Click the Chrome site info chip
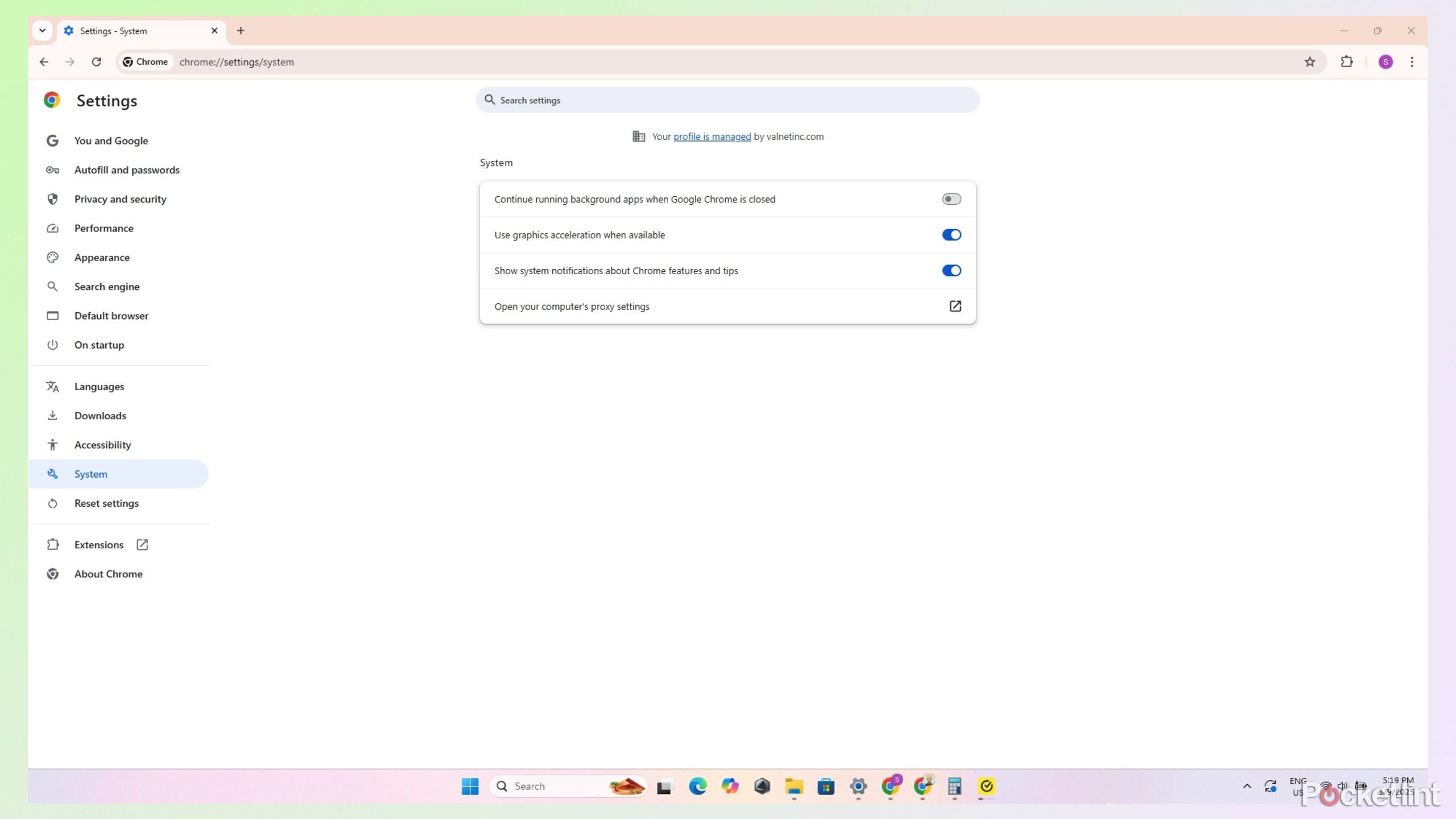This screenshot has height=819, width=1456. tap(146, 62)
